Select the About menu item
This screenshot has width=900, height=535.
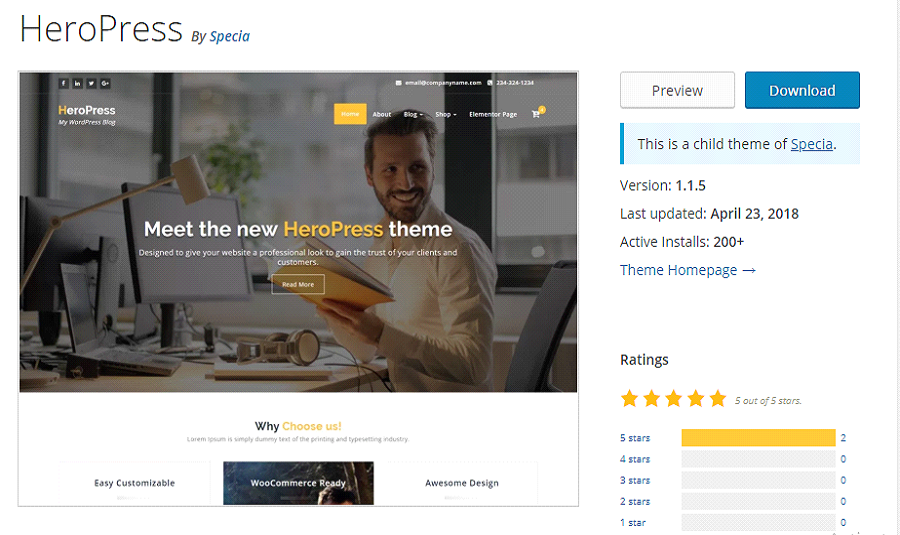click(x=382, y=114)
